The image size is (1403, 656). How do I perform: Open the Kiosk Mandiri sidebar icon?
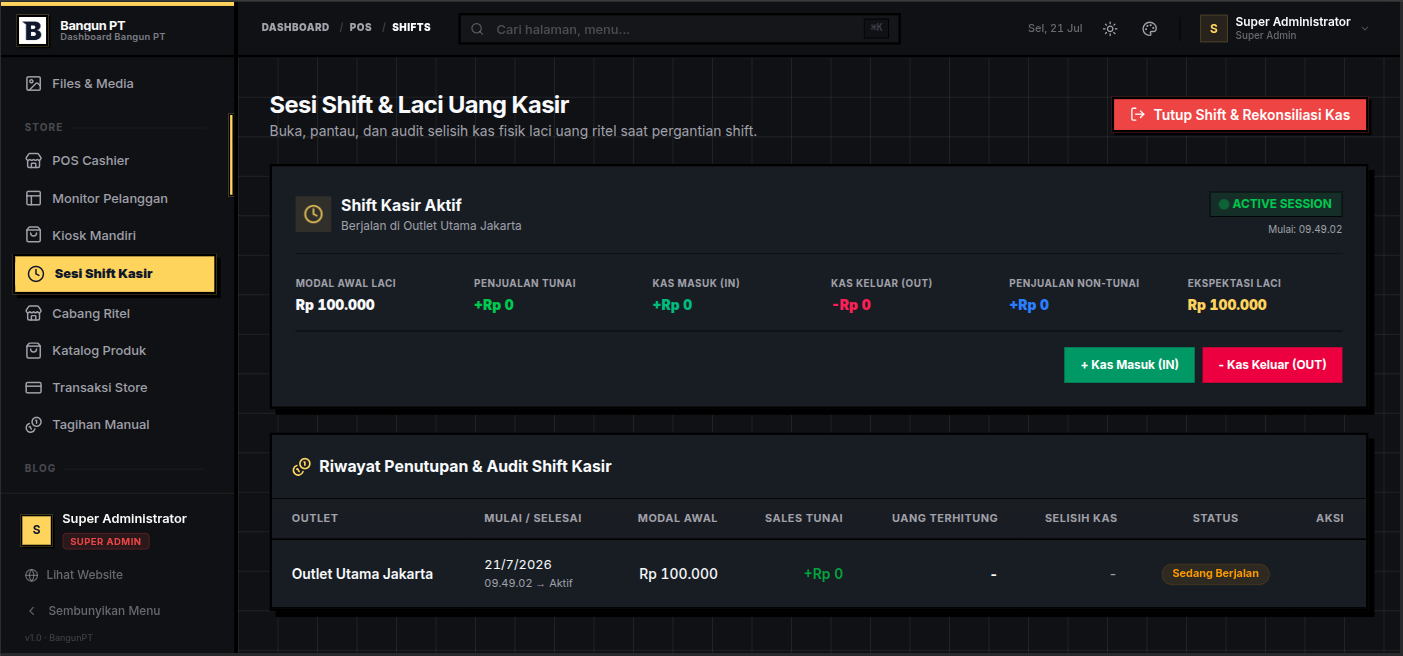click(x=34, y=236)
